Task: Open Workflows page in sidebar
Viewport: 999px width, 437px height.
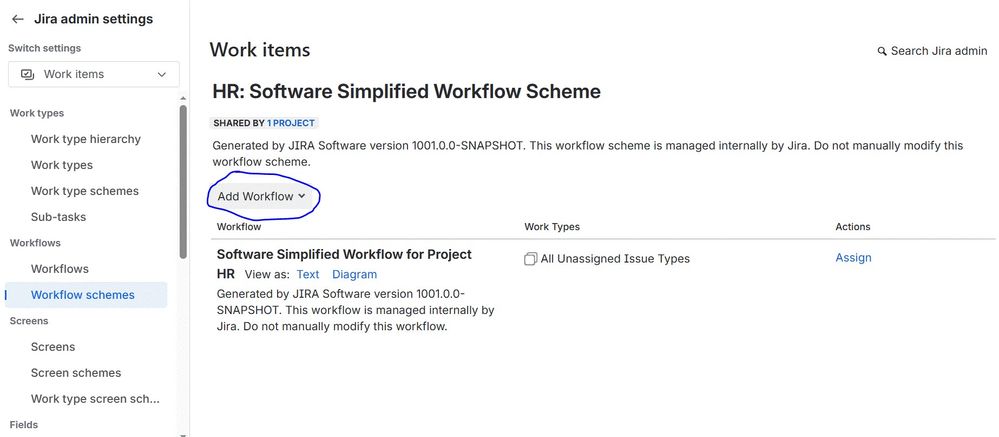Action: (x=60, y=269)
